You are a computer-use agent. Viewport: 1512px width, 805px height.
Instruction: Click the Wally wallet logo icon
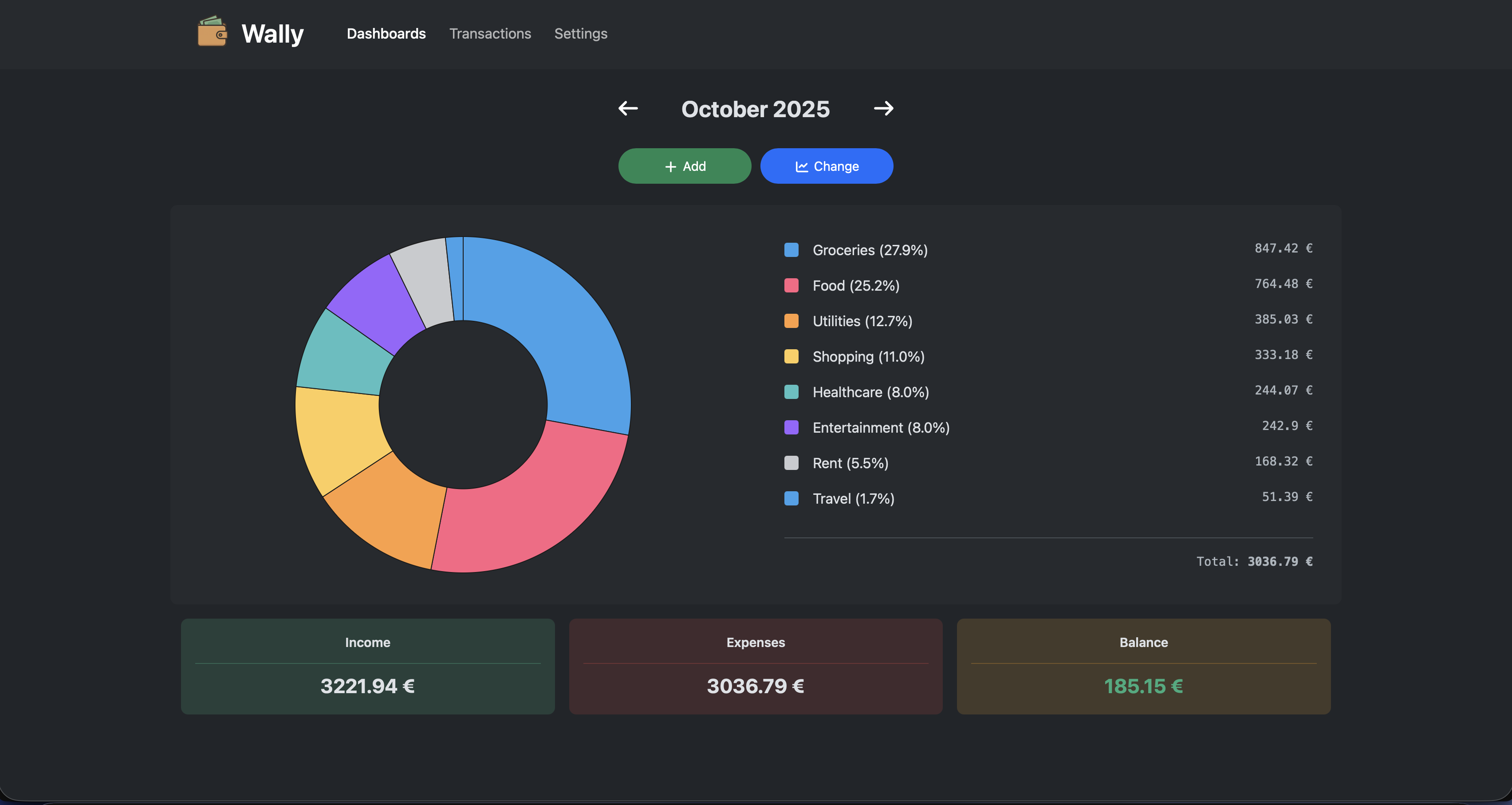(x=212, y=32)
